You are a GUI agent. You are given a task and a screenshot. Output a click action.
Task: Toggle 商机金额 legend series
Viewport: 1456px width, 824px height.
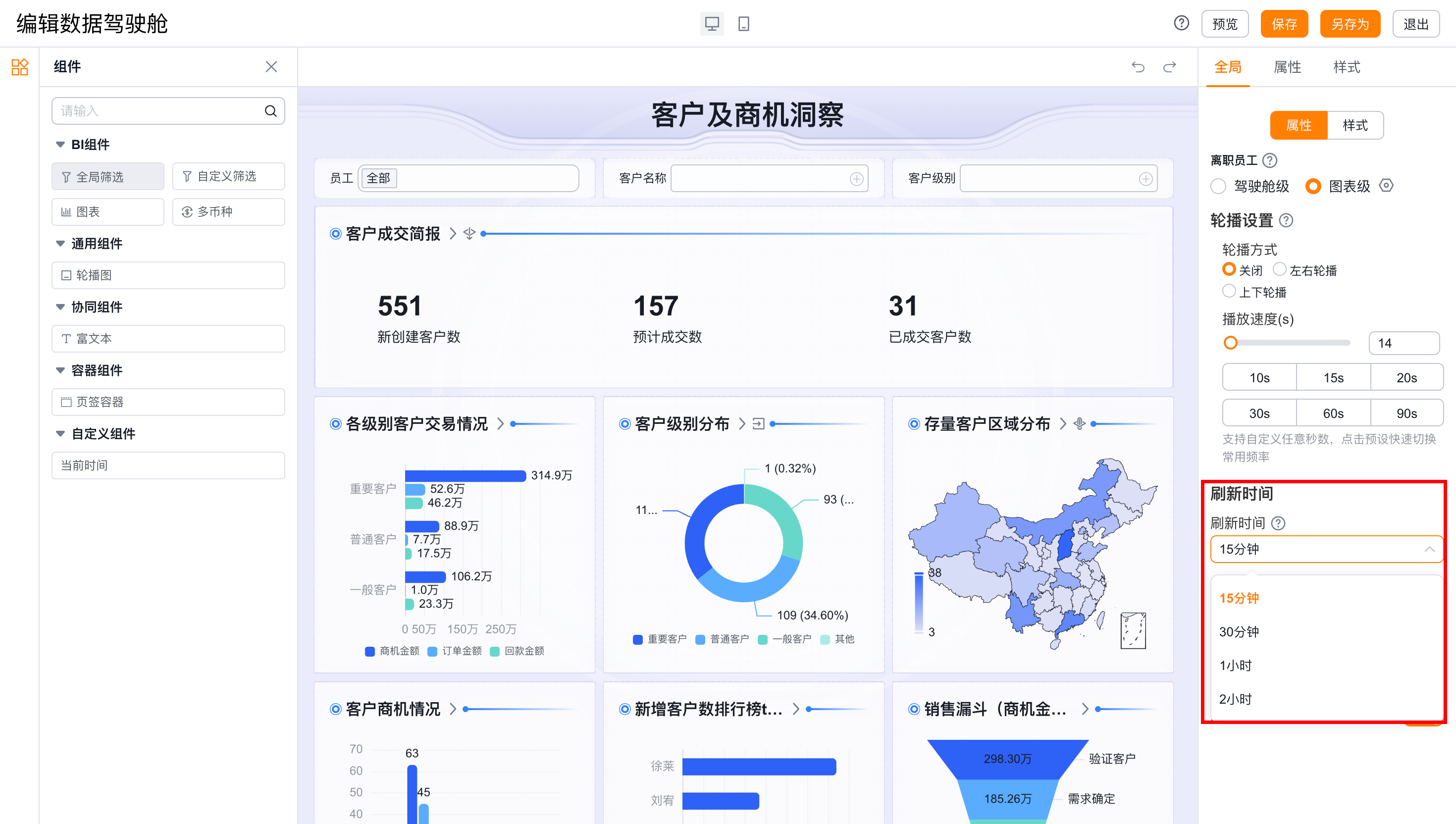click(x=392, y=651)
